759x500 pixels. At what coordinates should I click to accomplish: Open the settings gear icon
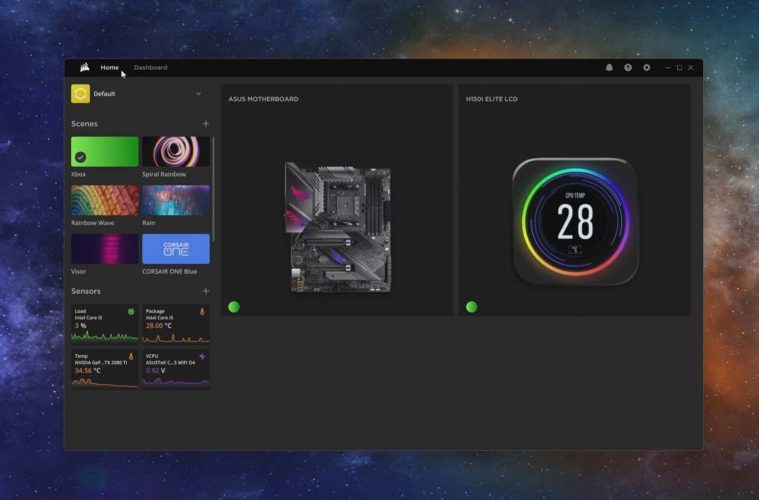(x=647, y=68)
